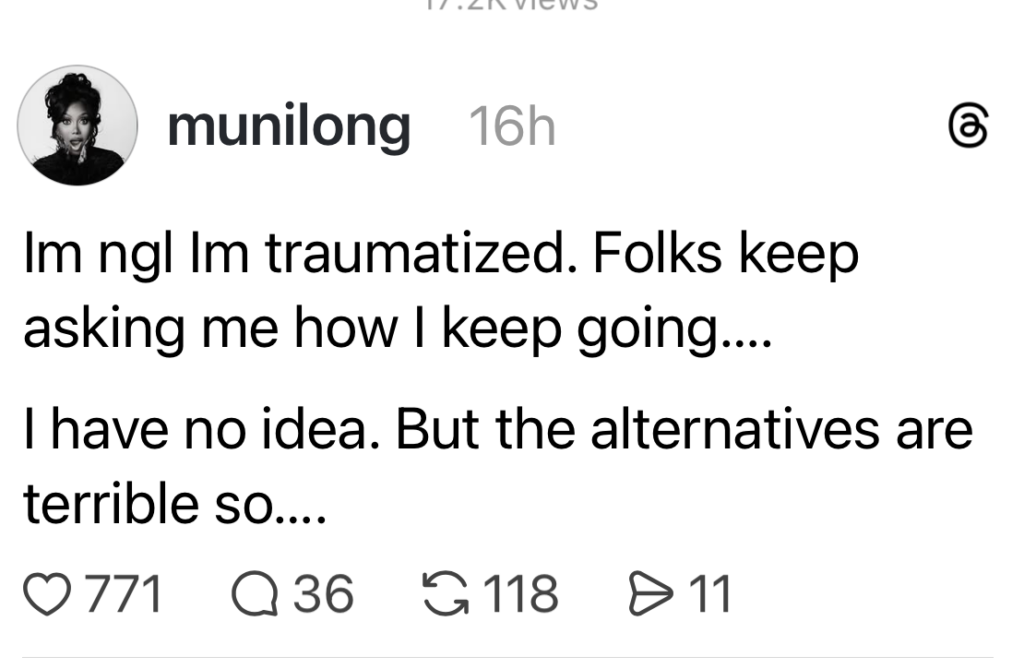Click the 11 shares count
The width and height of the screenshot is (1024, 669).
[x=712, y=594]
